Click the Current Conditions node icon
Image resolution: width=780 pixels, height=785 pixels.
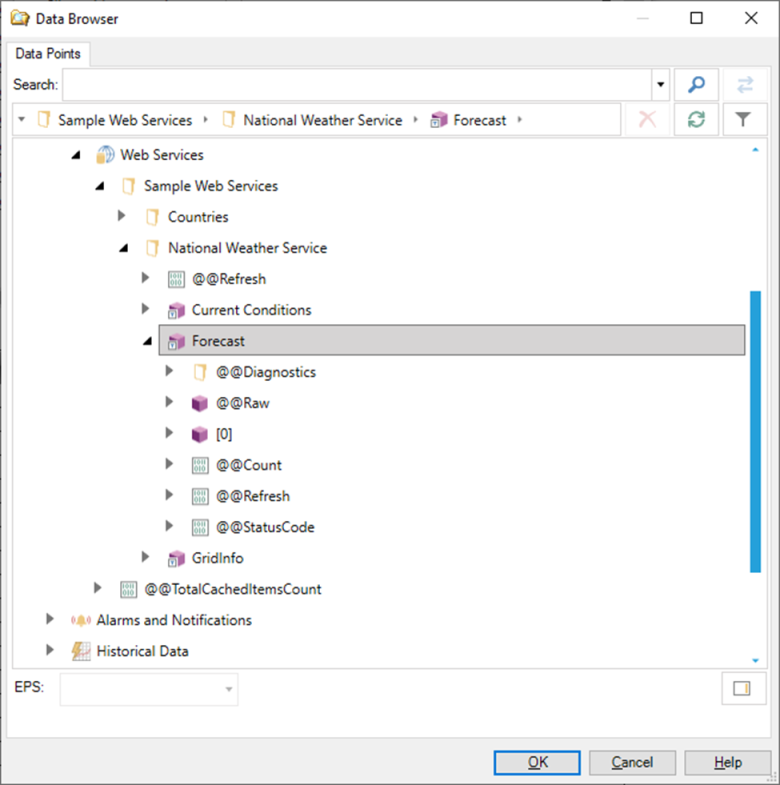(176, 310)
